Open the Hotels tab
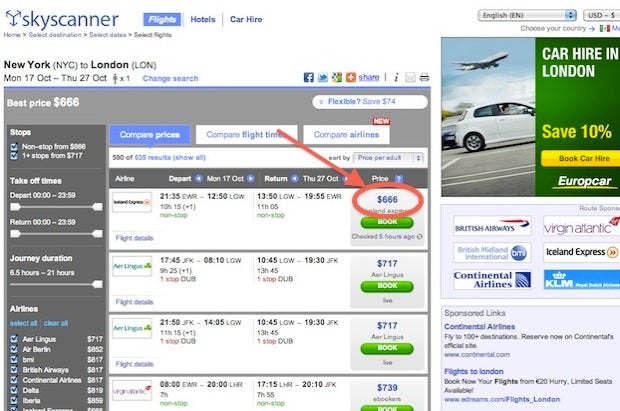The height and width of the screenshot is (411, 620). 203,19
